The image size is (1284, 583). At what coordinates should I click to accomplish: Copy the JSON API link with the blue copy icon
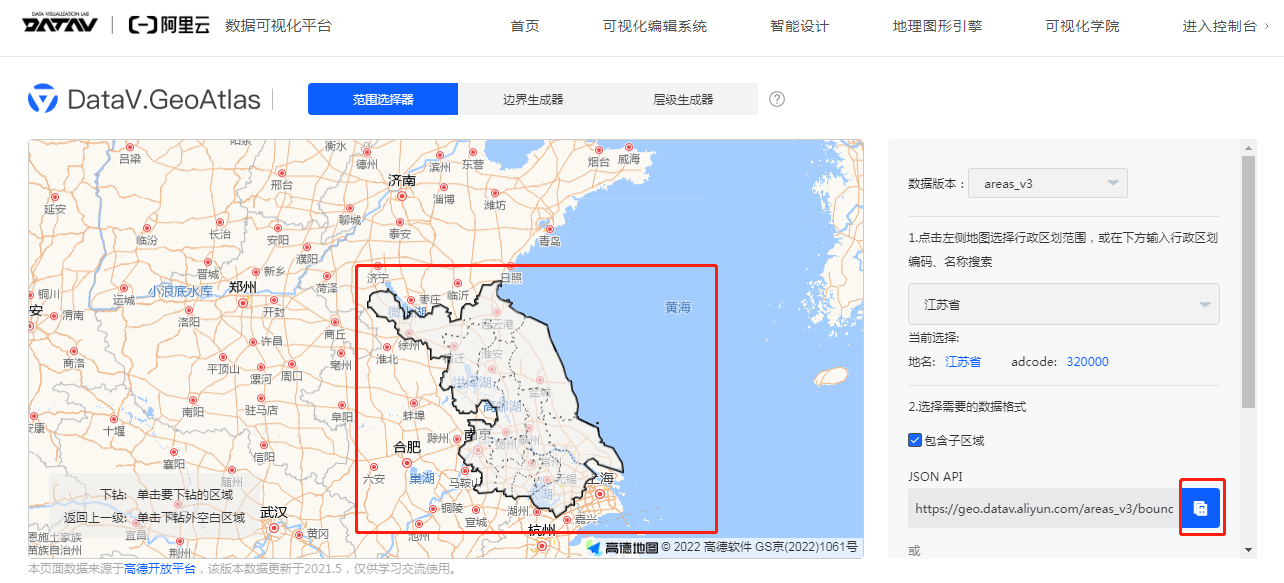click(1201, 508)
